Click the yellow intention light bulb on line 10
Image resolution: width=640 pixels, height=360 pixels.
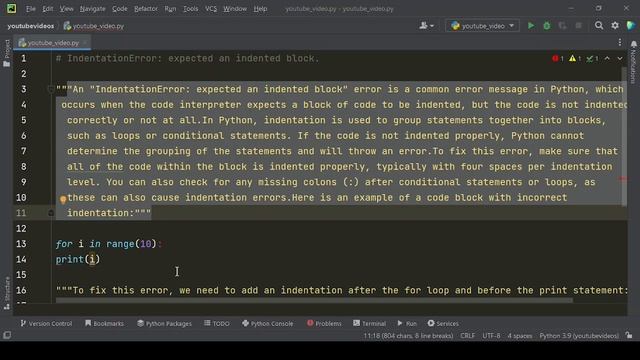click(63, 200)
